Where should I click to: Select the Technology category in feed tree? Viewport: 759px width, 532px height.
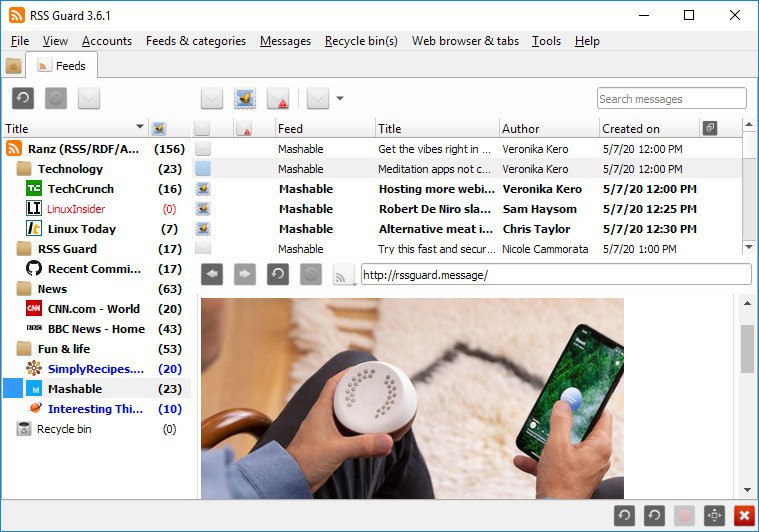70,169
